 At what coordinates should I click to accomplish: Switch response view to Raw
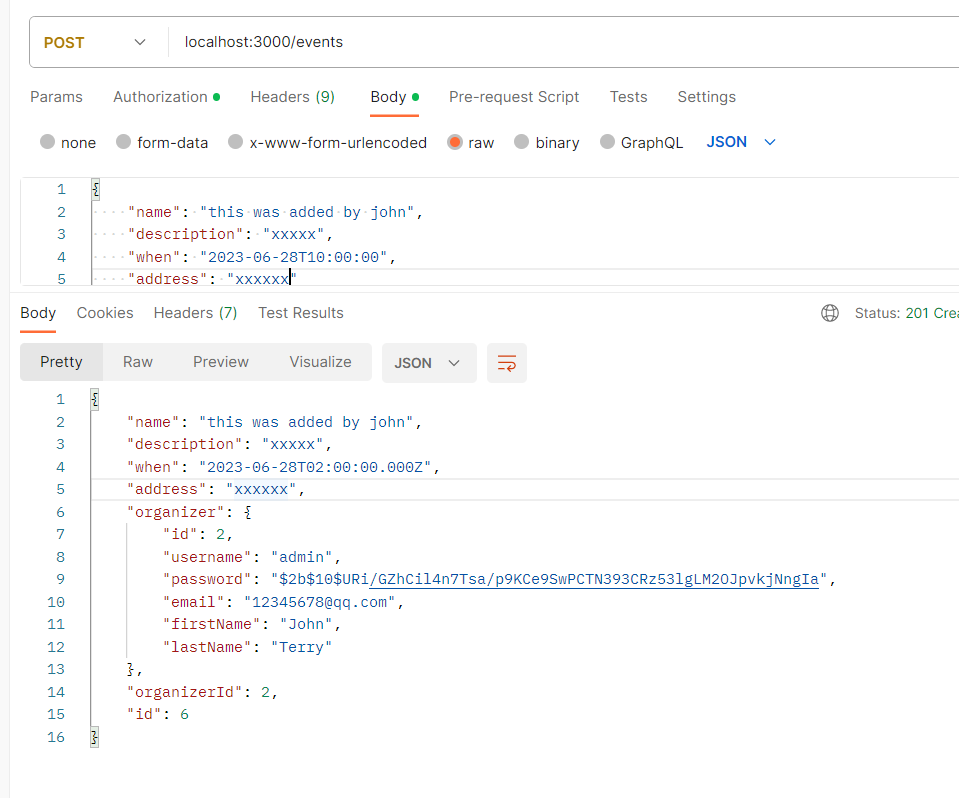138,362
